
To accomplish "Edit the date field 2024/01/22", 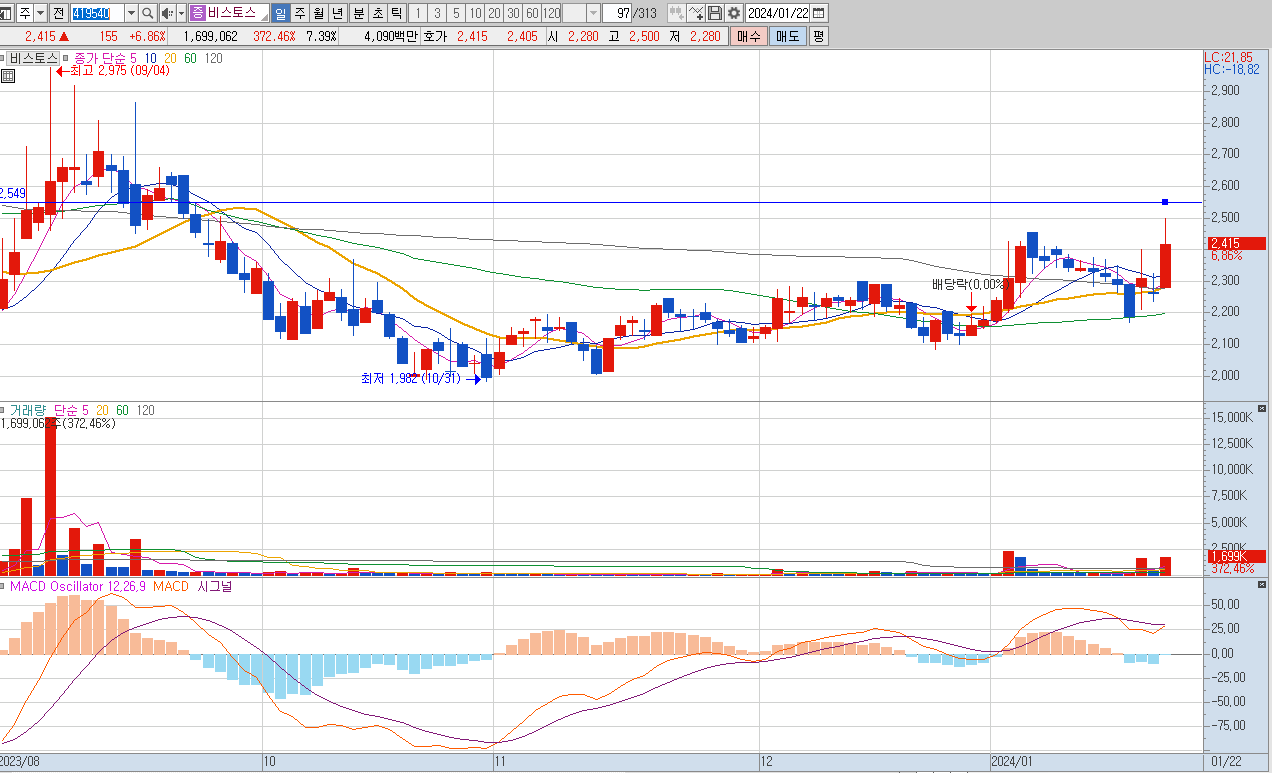I will (x=778, y=13).
